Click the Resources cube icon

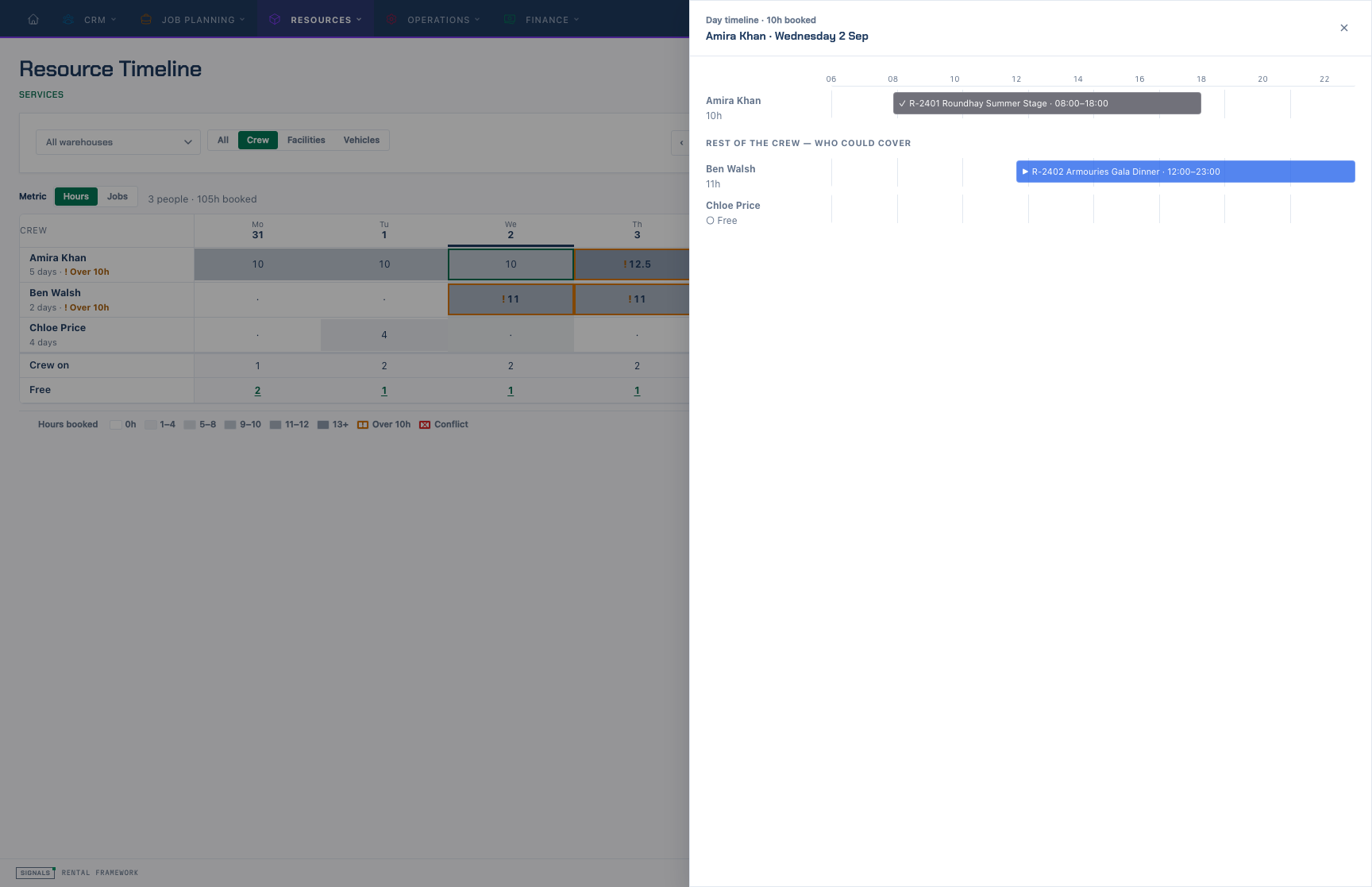click(275, 19)
